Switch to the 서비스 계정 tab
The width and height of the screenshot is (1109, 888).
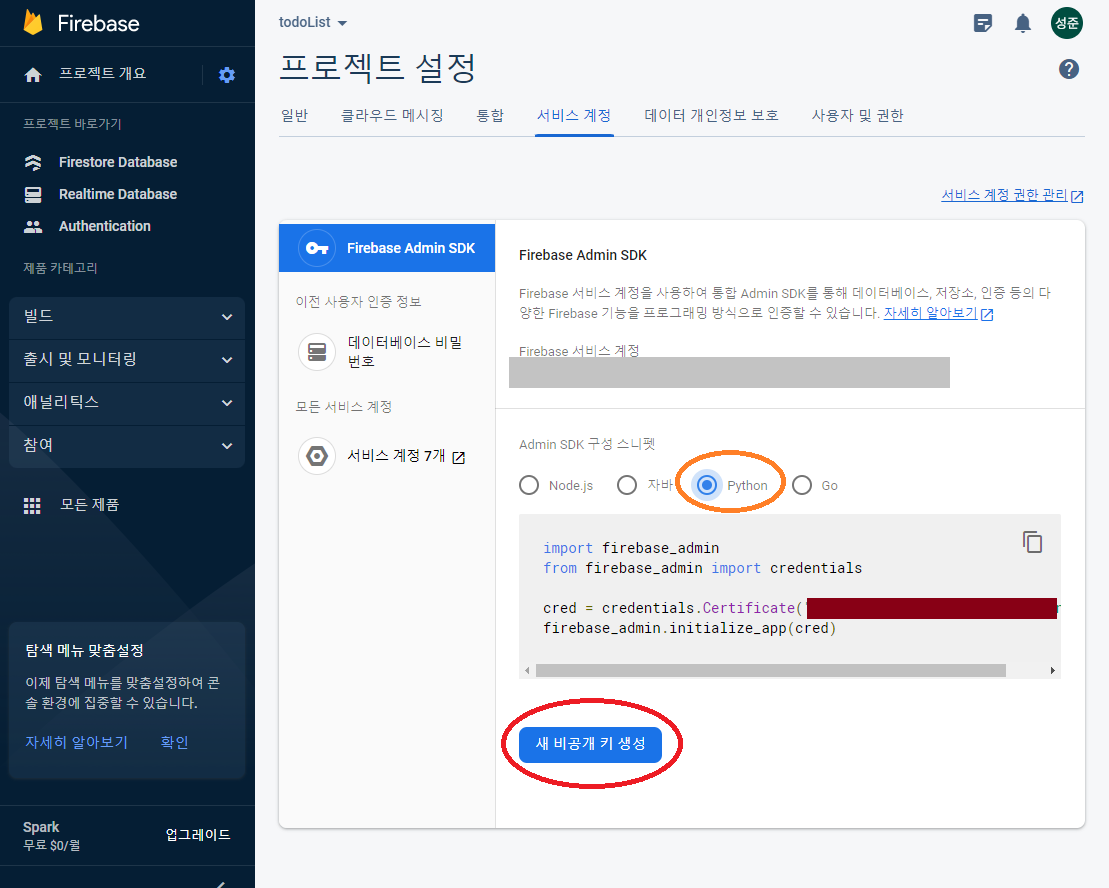(574, 115)
